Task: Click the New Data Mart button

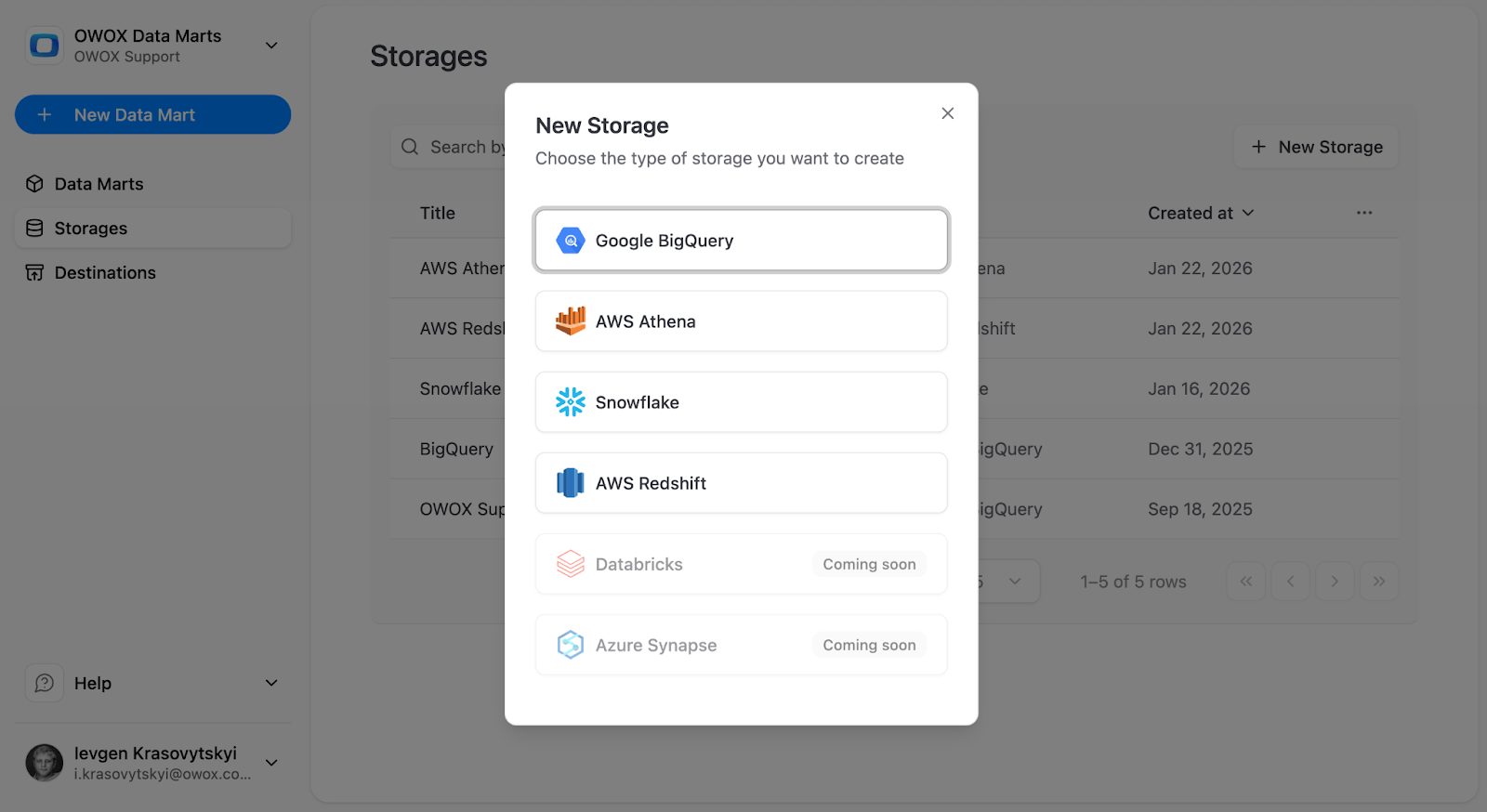Action: pos(151,114)
